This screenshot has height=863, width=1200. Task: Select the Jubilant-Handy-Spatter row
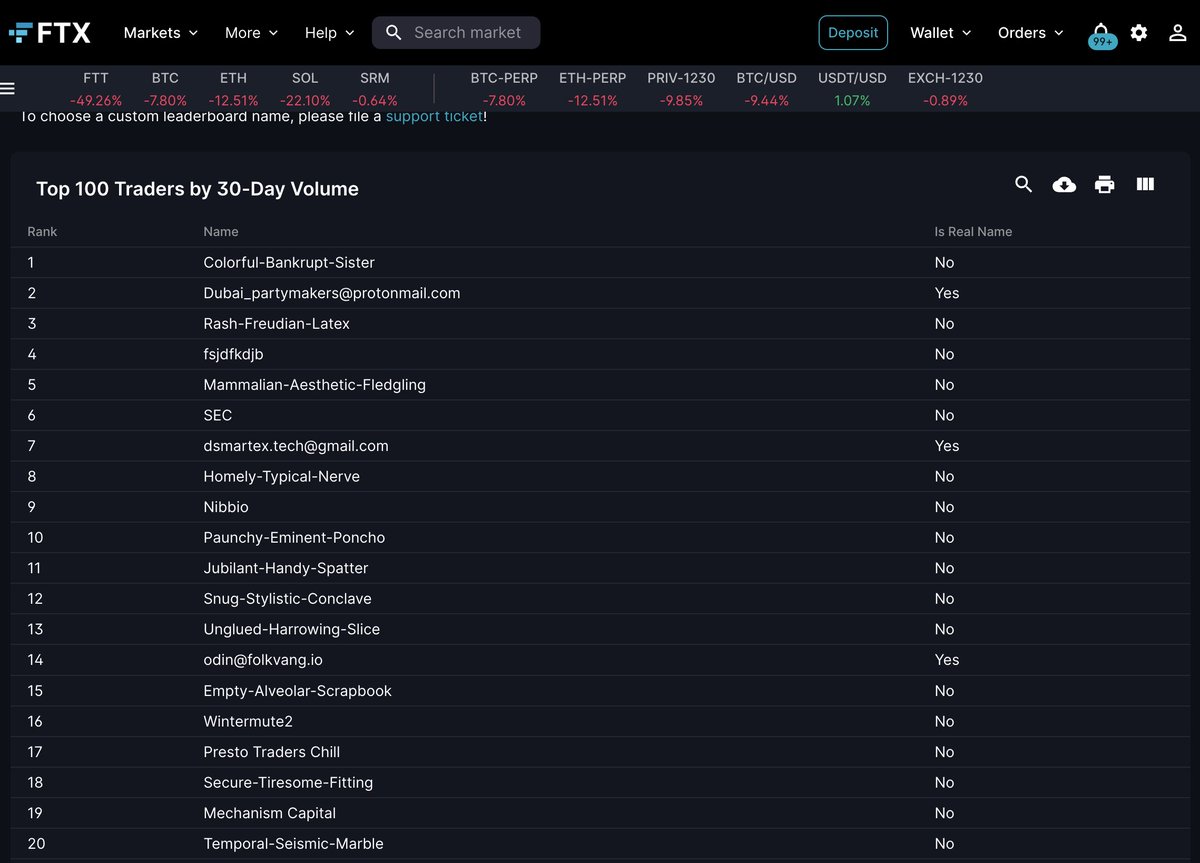[x=600, y=568]
